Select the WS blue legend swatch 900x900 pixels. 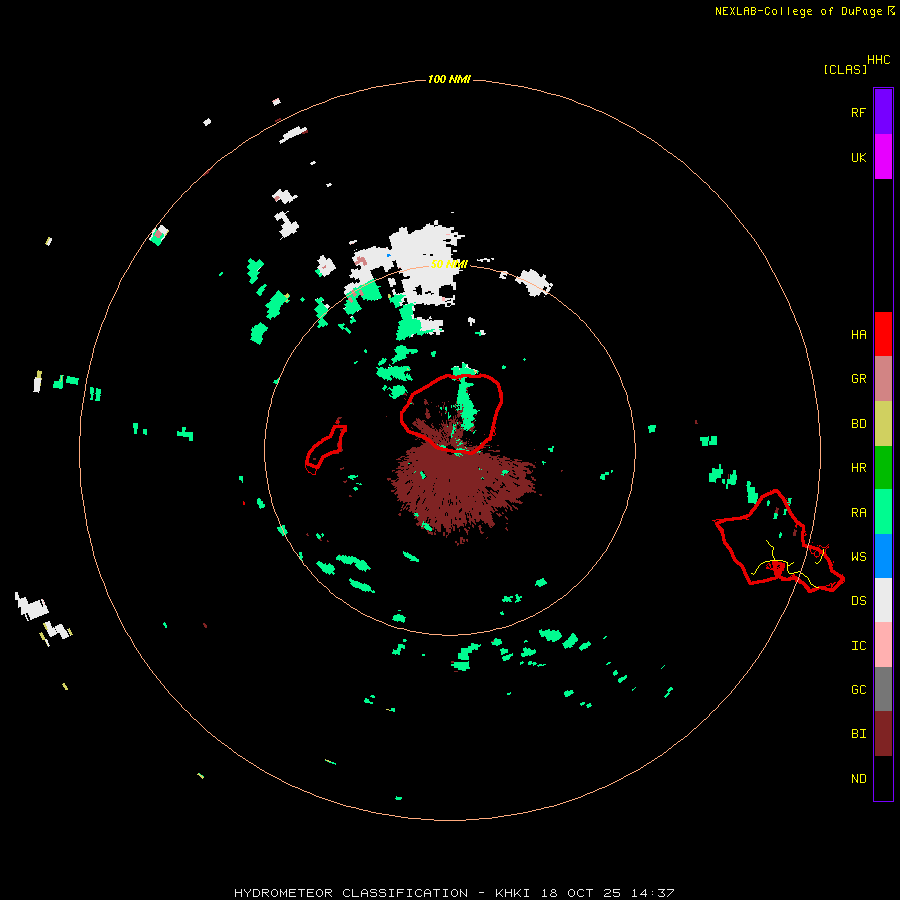pyautogui.click(x=883, y=556)
